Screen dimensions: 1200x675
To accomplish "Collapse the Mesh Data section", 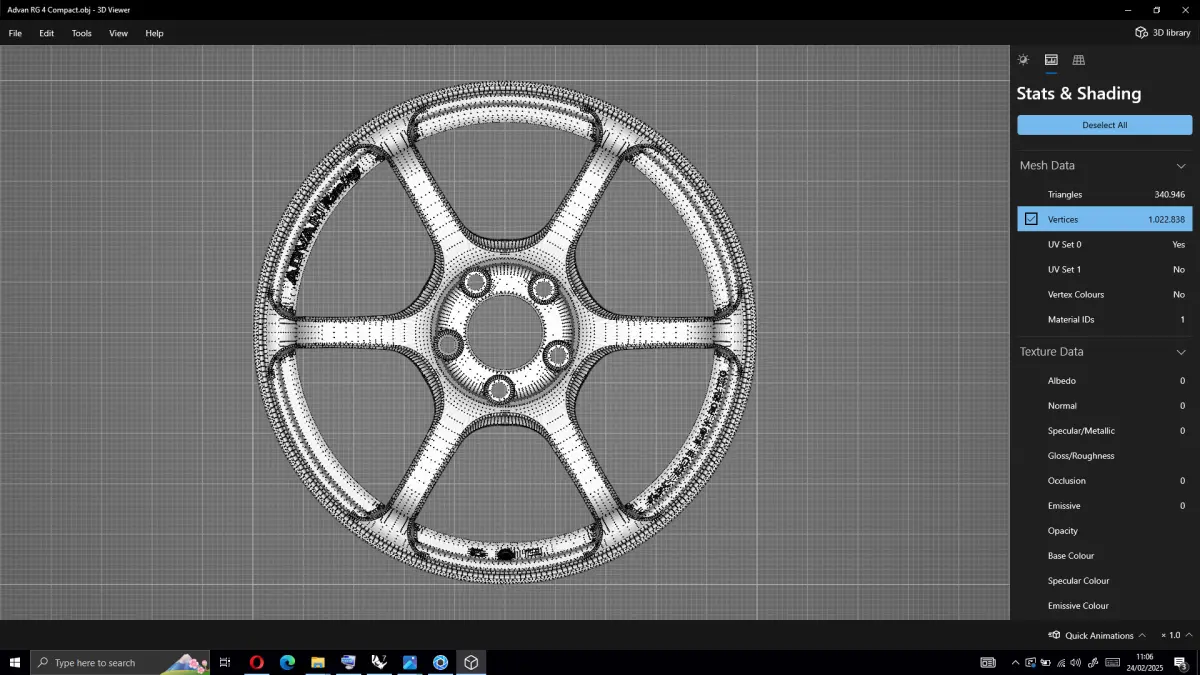I will click(1181, 166).
